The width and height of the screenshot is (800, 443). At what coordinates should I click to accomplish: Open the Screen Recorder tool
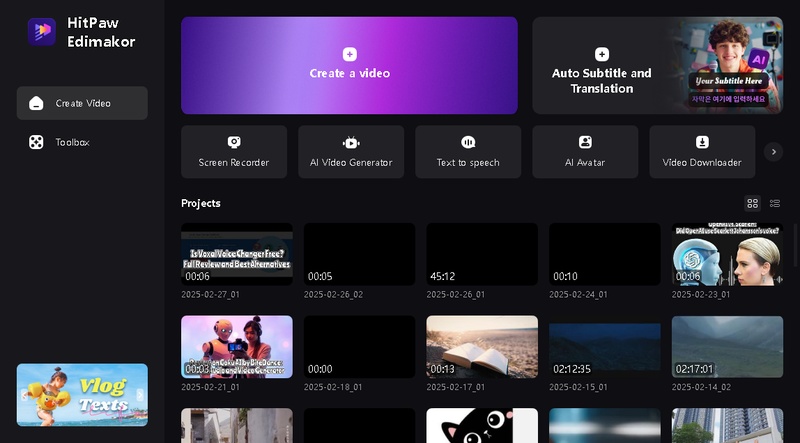click(x=234, y=151)
